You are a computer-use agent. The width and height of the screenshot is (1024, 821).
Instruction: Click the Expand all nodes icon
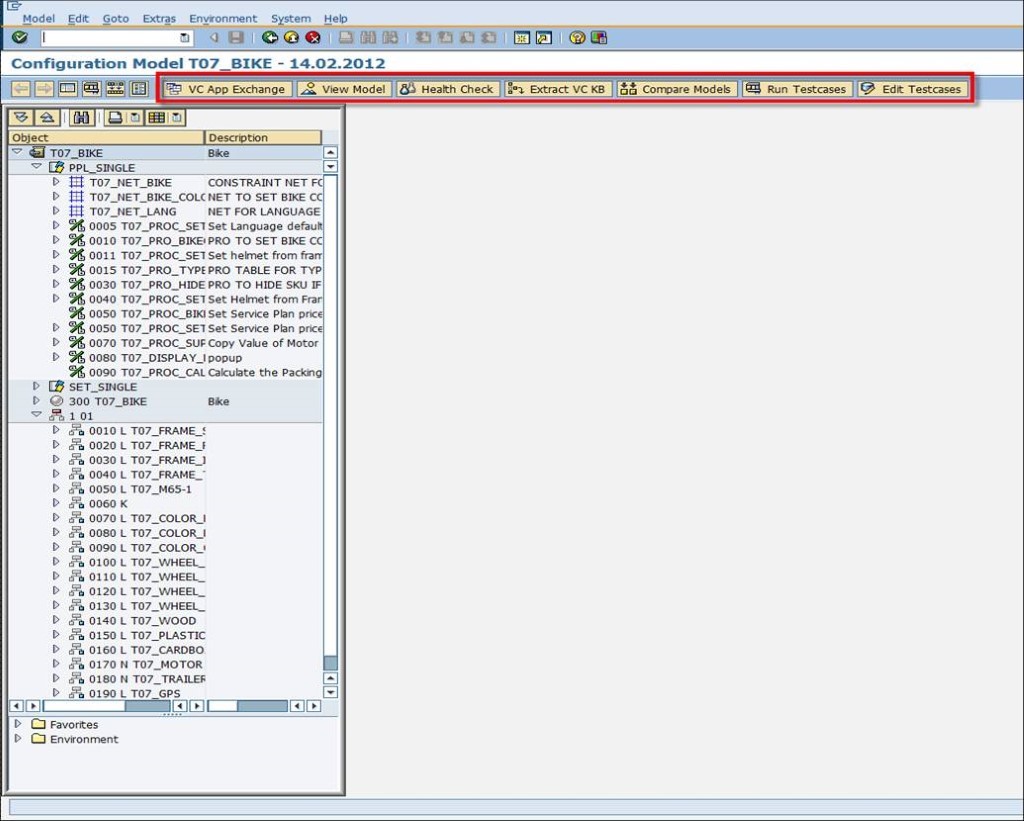pyautogui.click(x=21, y=118)
